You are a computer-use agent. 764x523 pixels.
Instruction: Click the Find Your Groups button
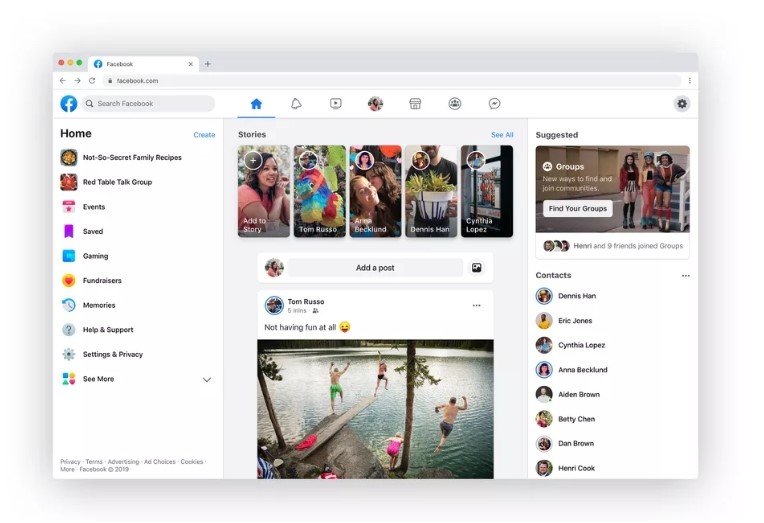[578, 209]
